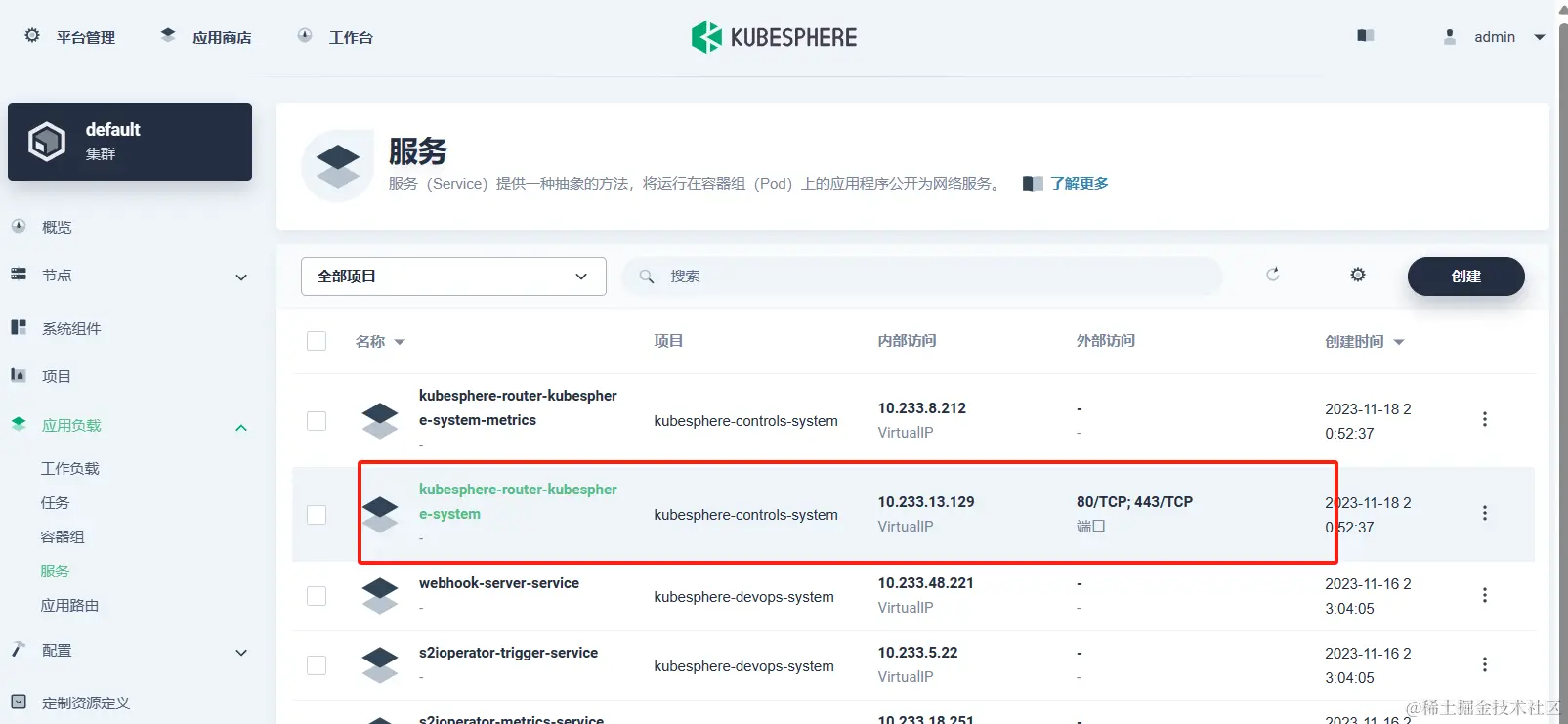Click service icon of webhook-server-service
This screenshot has width=1568, height=724.
[380, 595]
